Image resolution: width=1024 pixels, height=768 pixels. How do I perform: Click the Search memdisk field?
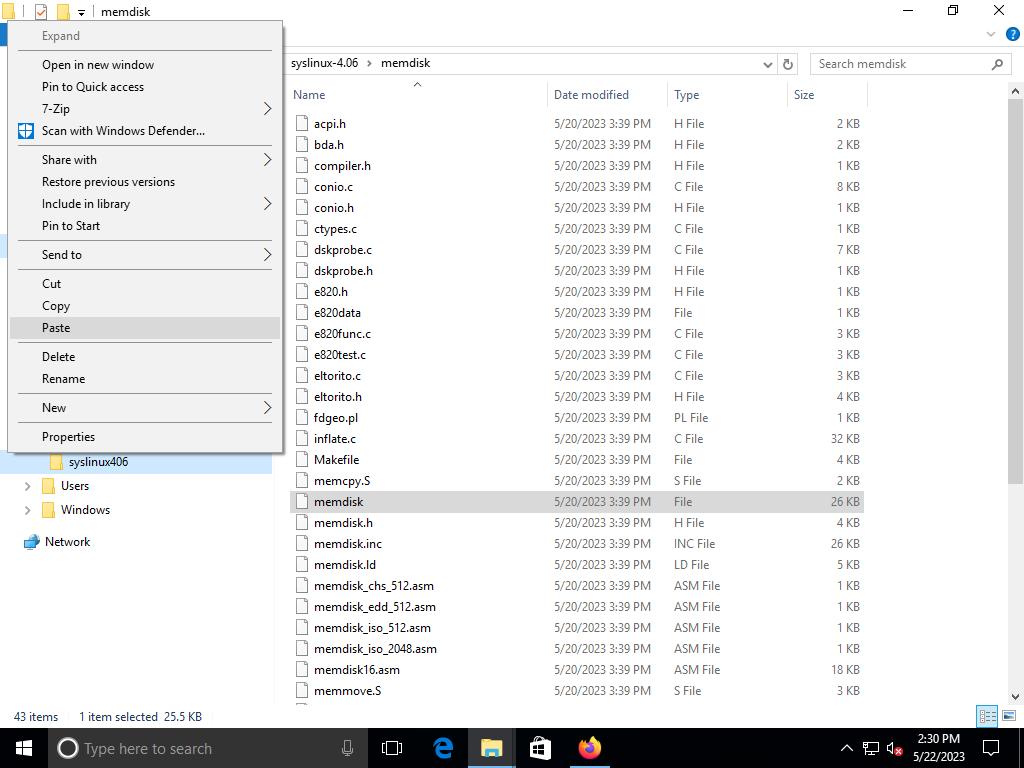900,64
